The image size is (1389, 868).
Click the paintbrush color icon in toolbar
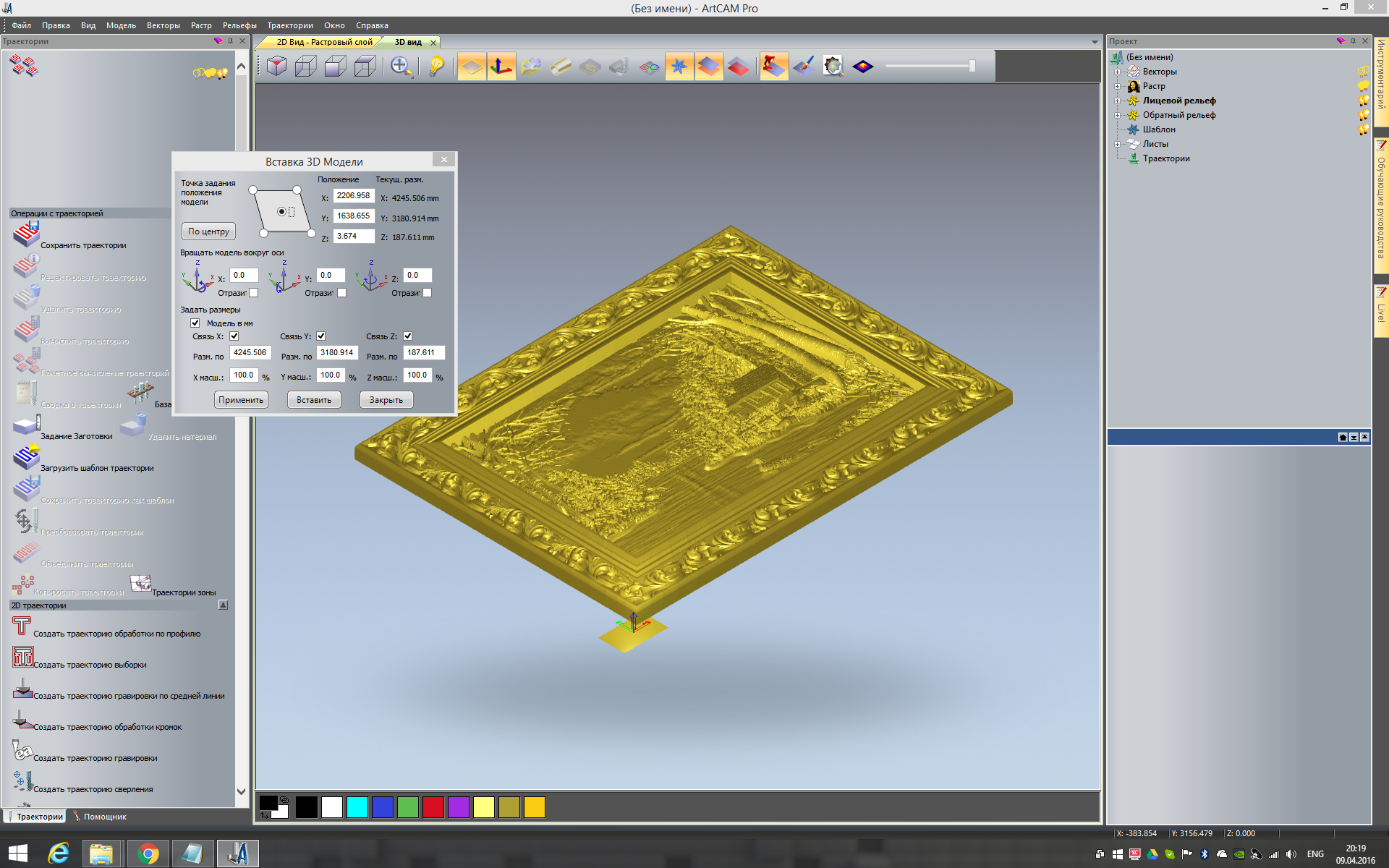(x=804, y=67)
